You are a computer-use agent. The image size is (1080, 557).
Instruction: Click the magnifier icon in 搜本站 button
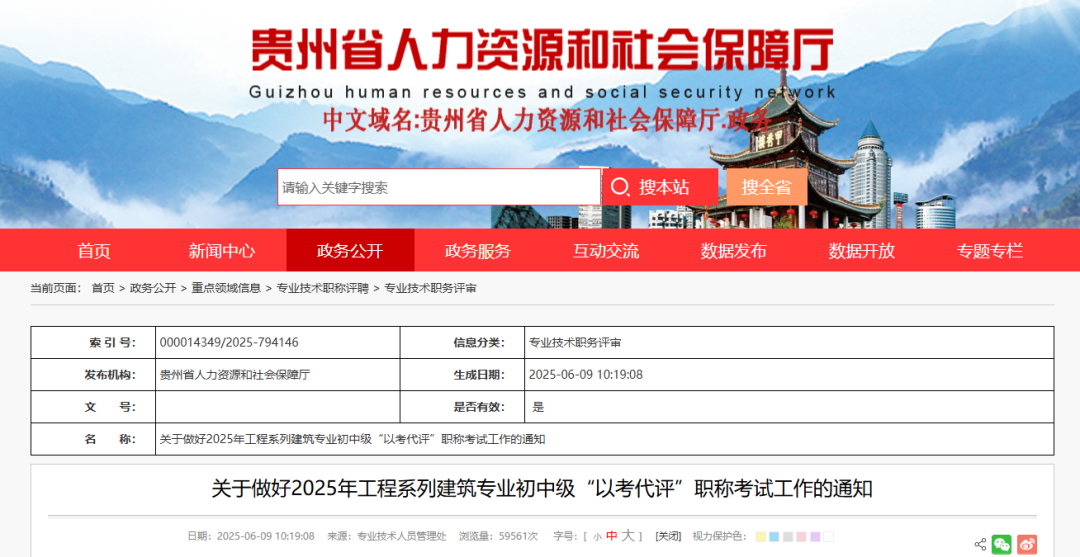(620, 187)
